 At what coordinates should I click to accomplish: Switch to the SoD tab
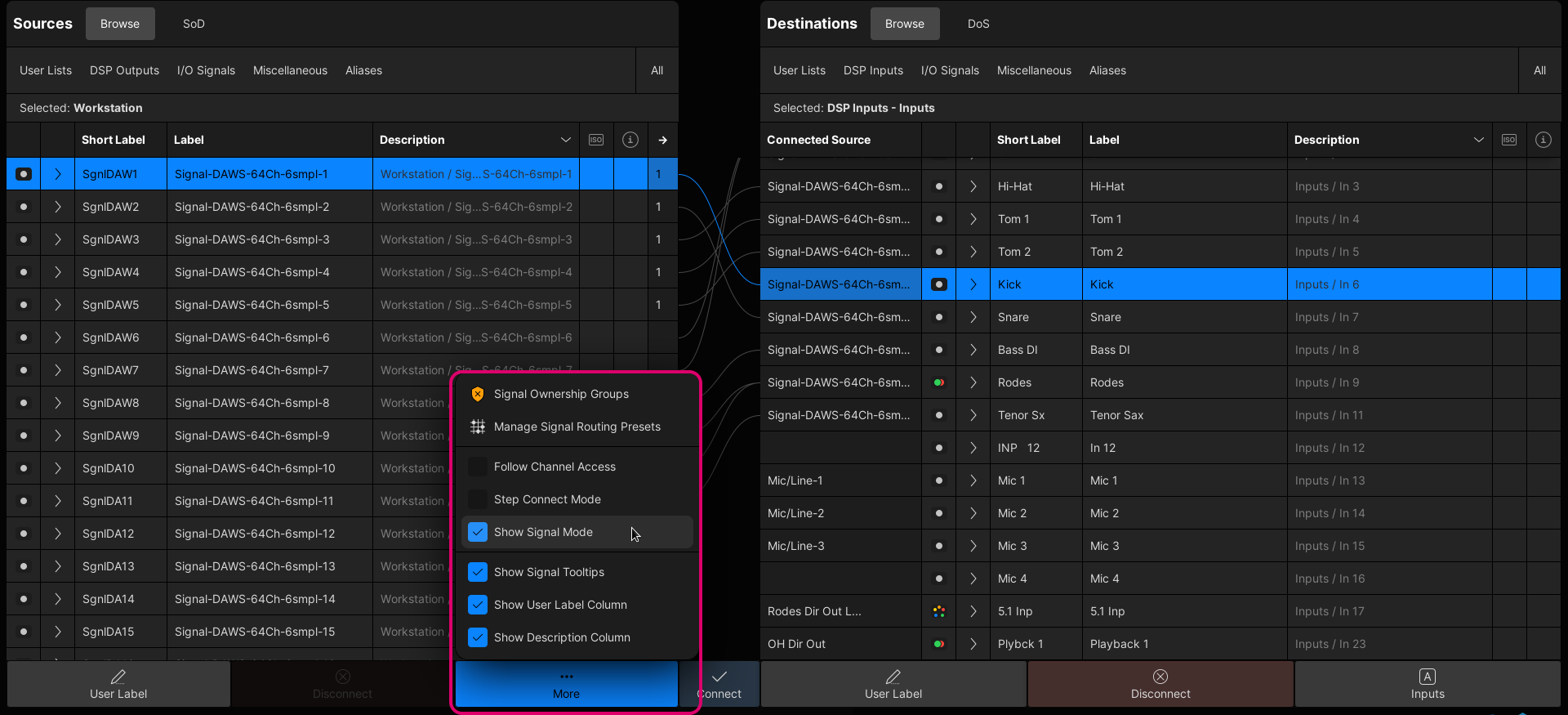pos(194,24)
